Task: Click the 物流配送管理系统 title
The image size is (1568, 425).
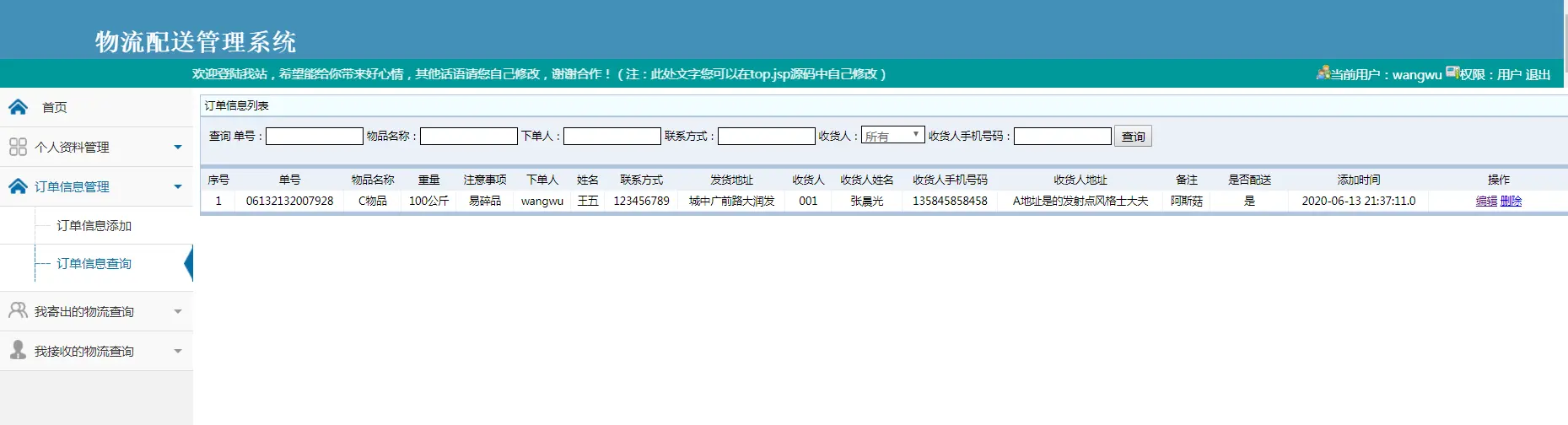Action: click(x=196, y=41)
